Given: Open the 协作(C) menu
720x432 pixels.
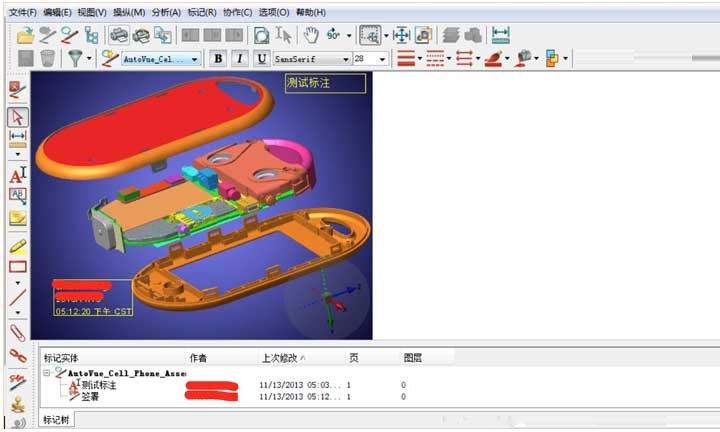Looking at the screenshot, I should (x=237, y=12).
